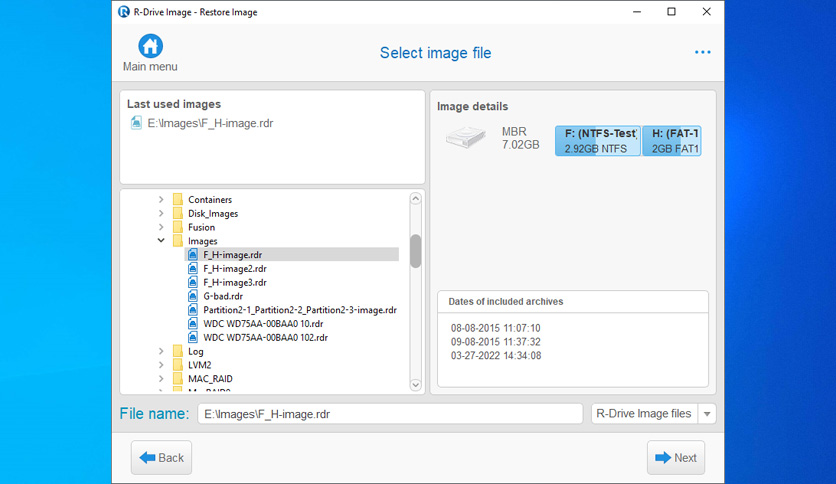This screenshot has height=484, width=836.
Task: Click the Dates of included archives header
Action: (x=505, y=301)
